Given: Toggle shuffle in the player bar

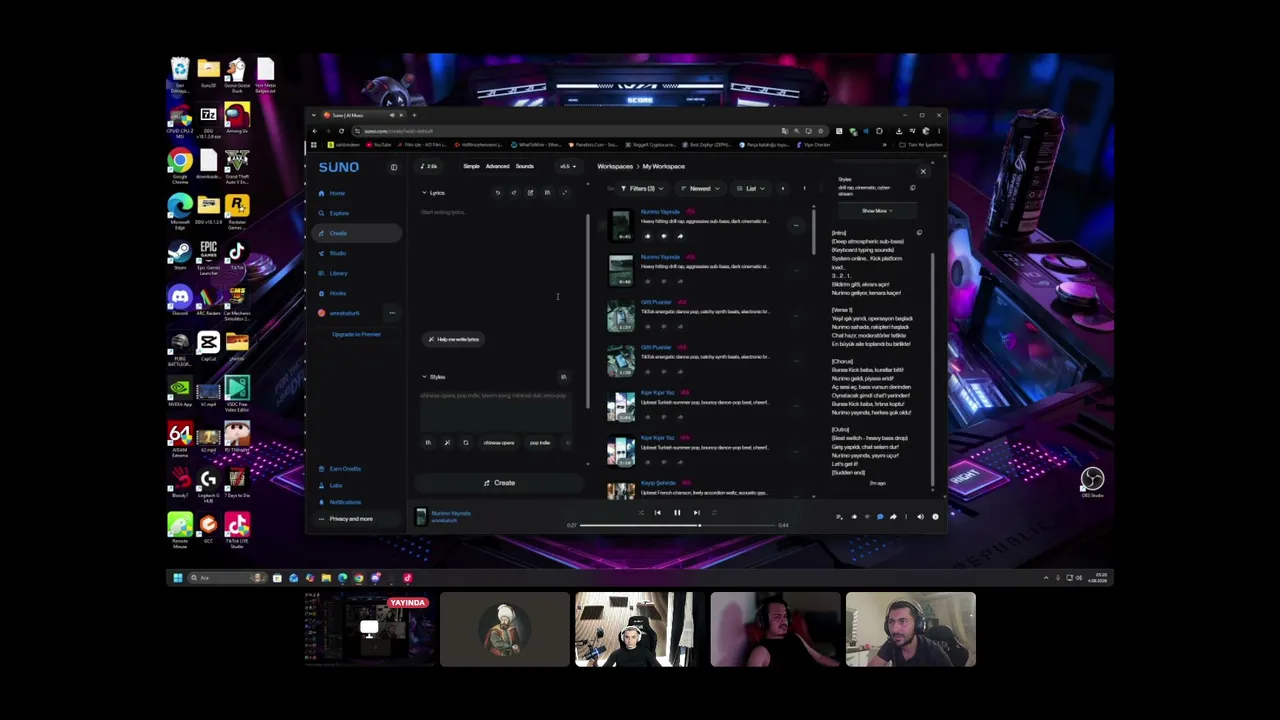Looking at the screenshot, I should [x=641, y=513].
